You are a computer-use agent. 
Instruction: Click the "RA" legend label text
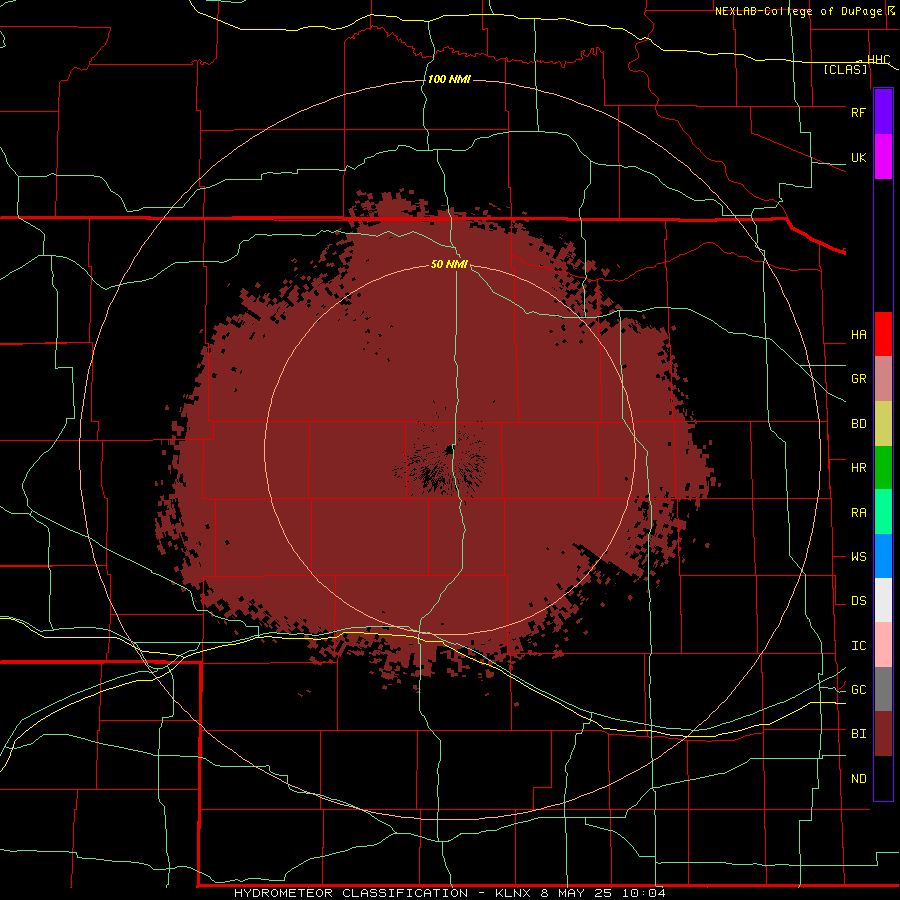point(858,513)
